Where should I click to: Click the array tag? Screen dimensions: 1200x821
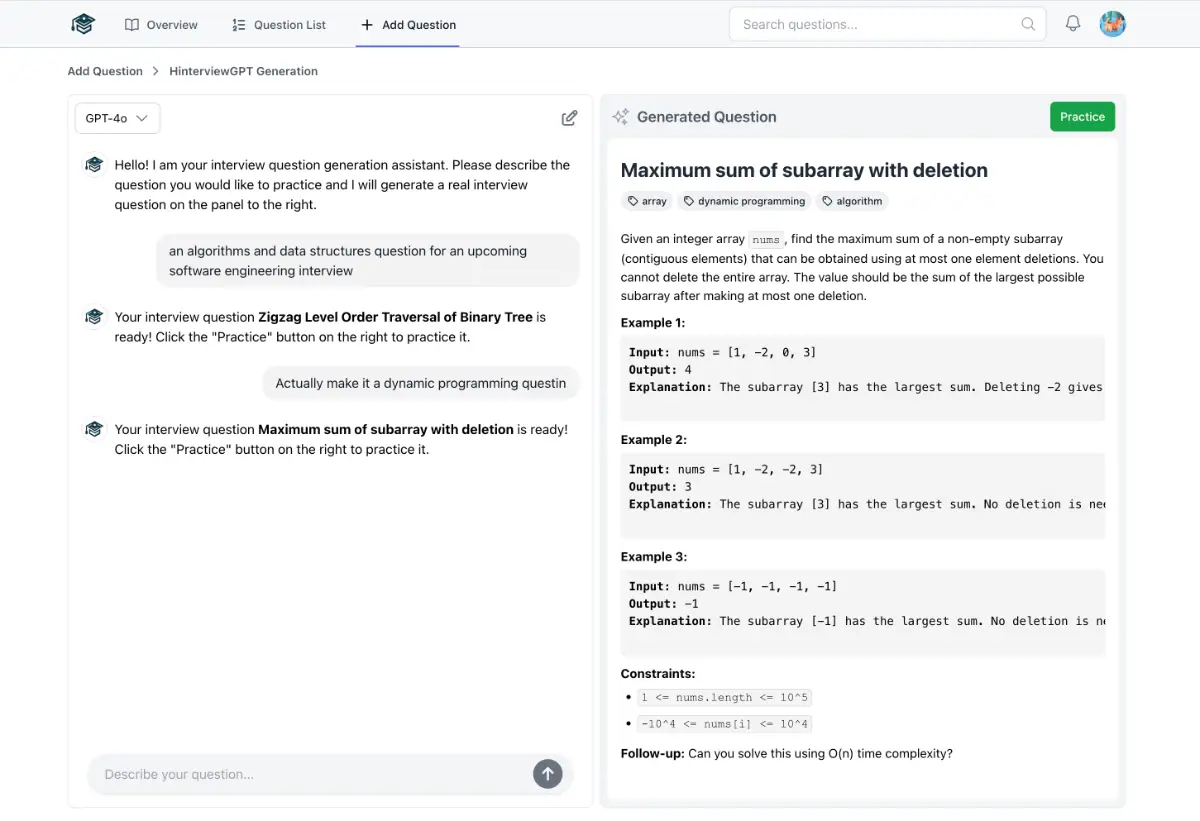click(647, 201)
